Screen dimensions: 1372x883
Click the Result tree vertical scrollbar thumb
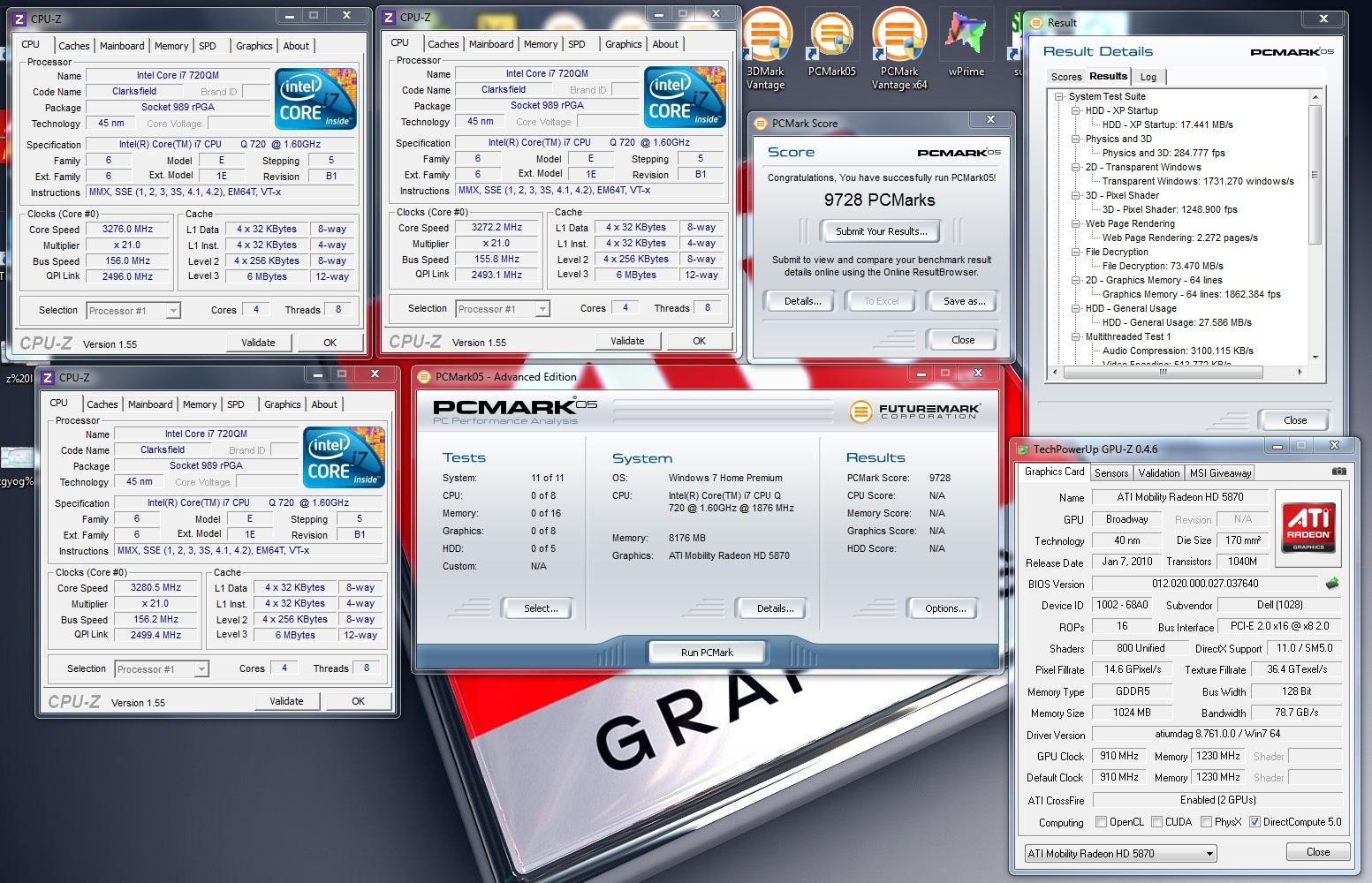tap(1315, 175)
